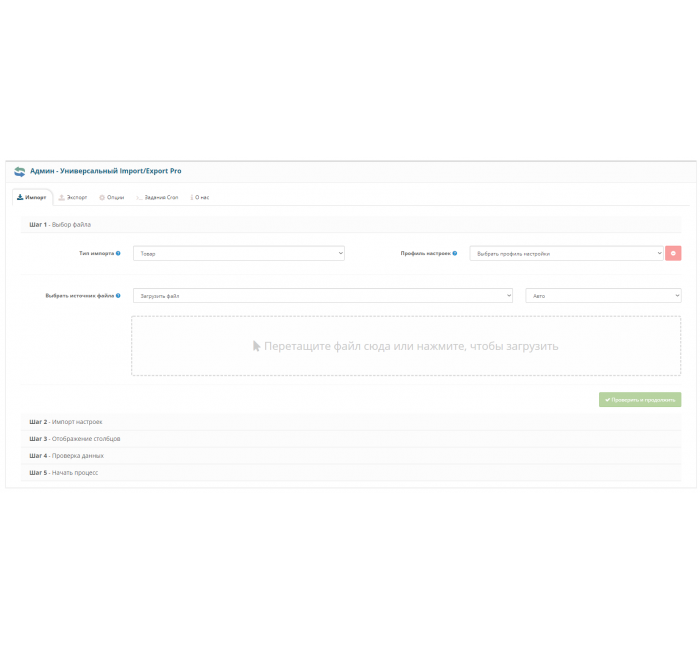Open the Опции tab
The image size is (700, 650).
pyautogui.click(x=112, y=197)
